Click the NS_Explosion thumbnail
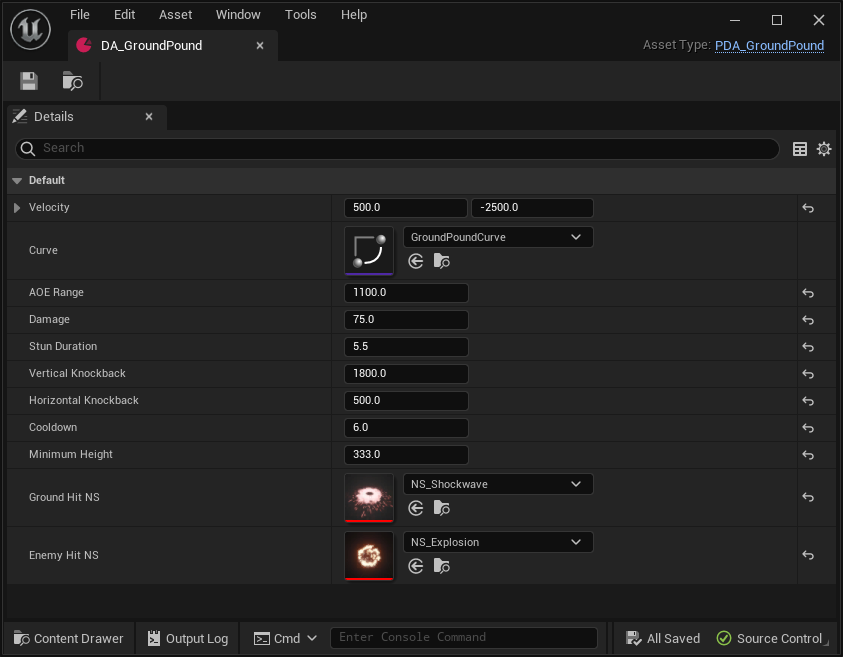This screenshot has height=657, width=843. tap(369, 555)
